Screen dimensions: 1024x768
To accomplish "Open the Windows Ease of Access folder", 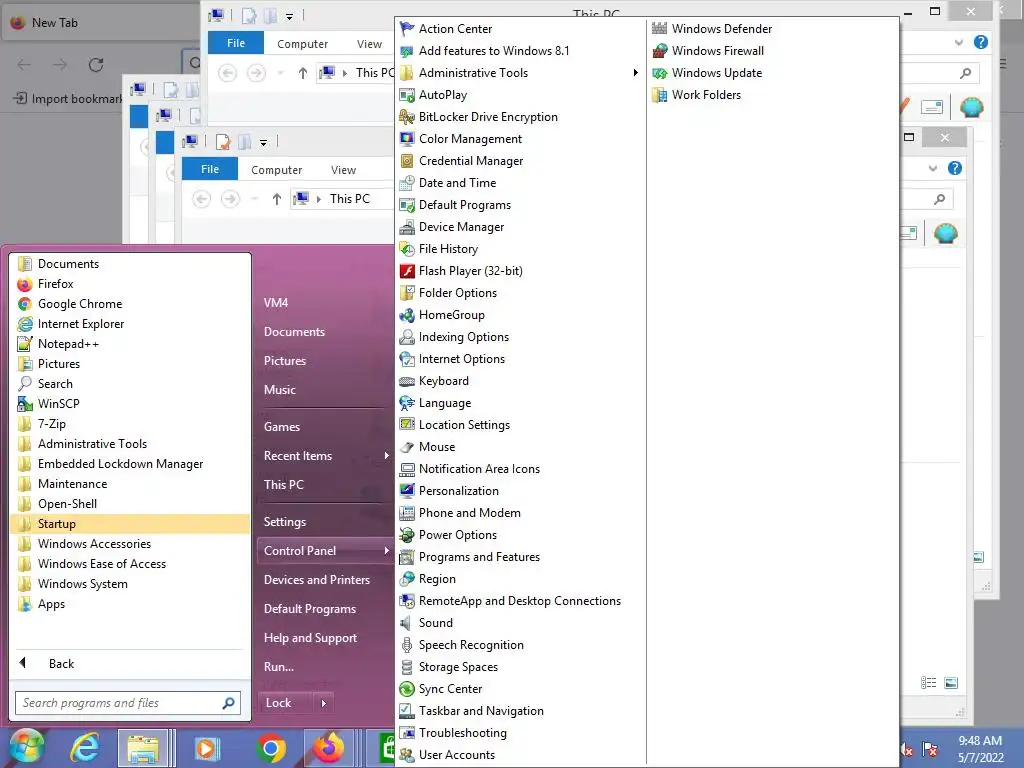I will [130, 564].
